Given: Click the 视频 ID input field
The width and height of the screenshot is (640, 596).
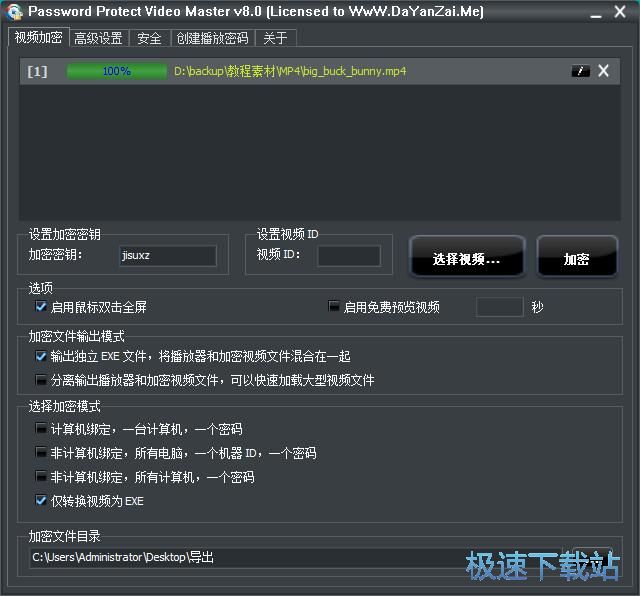Looking at the screenshot, I should point(349,256).
